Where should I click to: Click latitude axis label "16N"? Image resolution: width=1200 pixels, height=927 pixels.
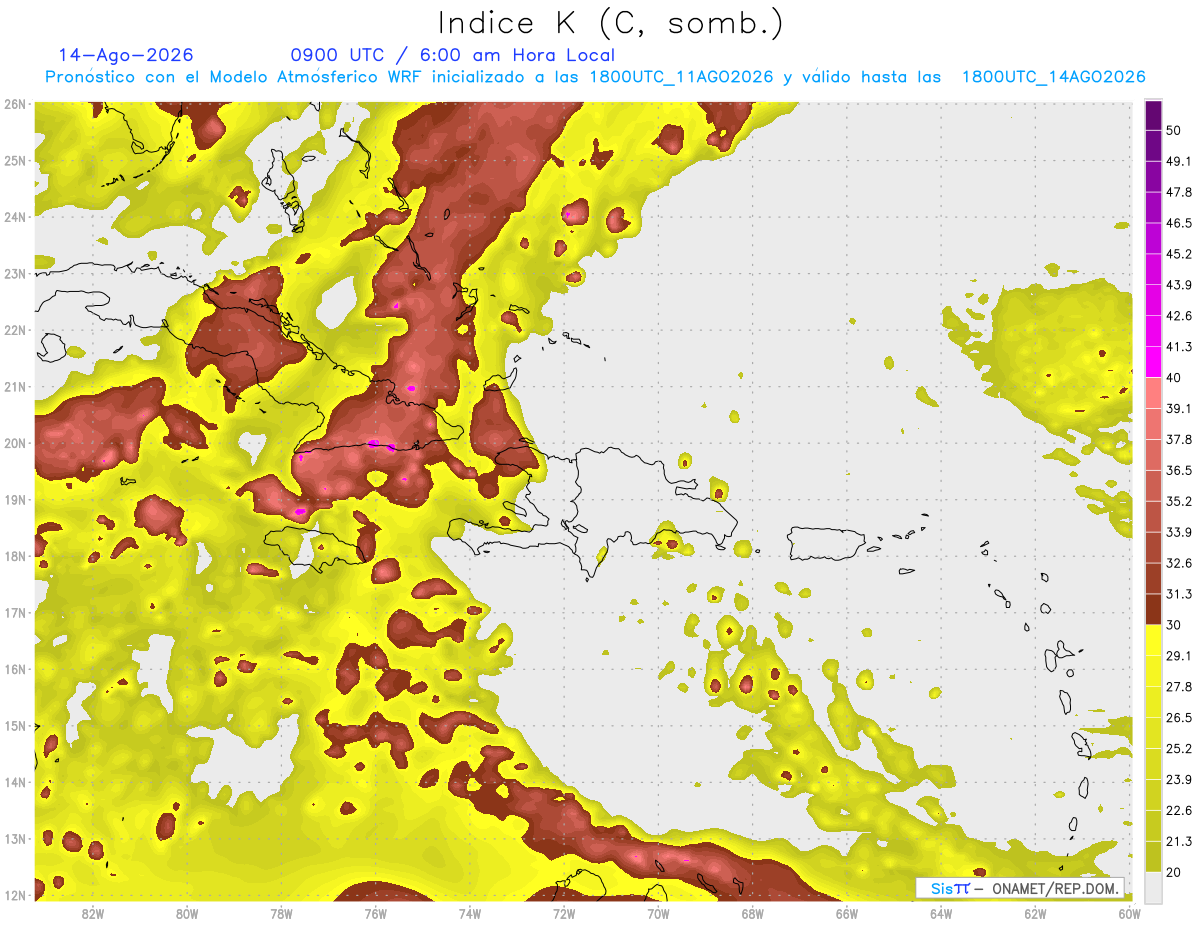(15, 669)
